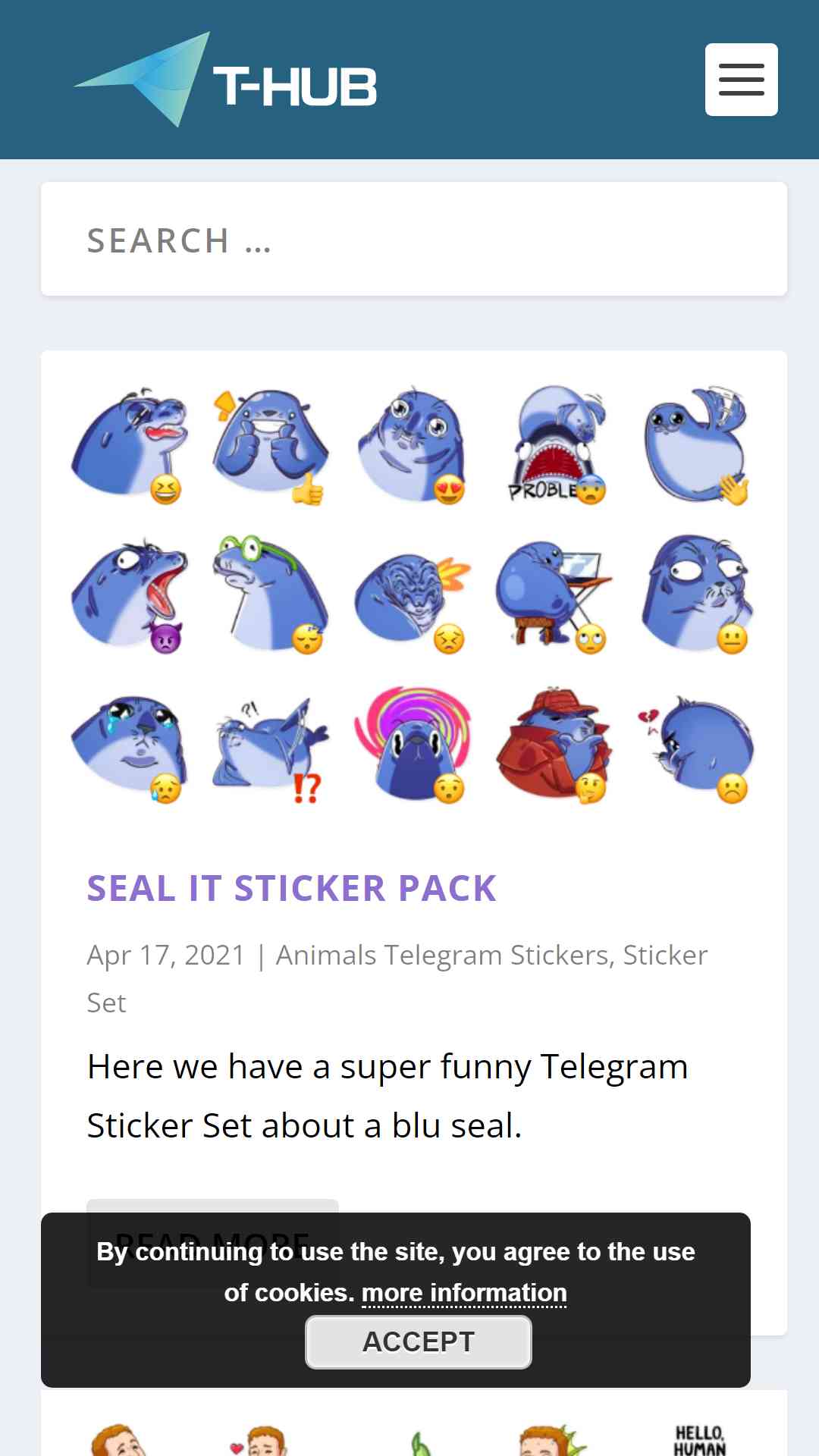Select the waving seal sticker
Viewport: 819px width, 1456px height.
[697, 445]
